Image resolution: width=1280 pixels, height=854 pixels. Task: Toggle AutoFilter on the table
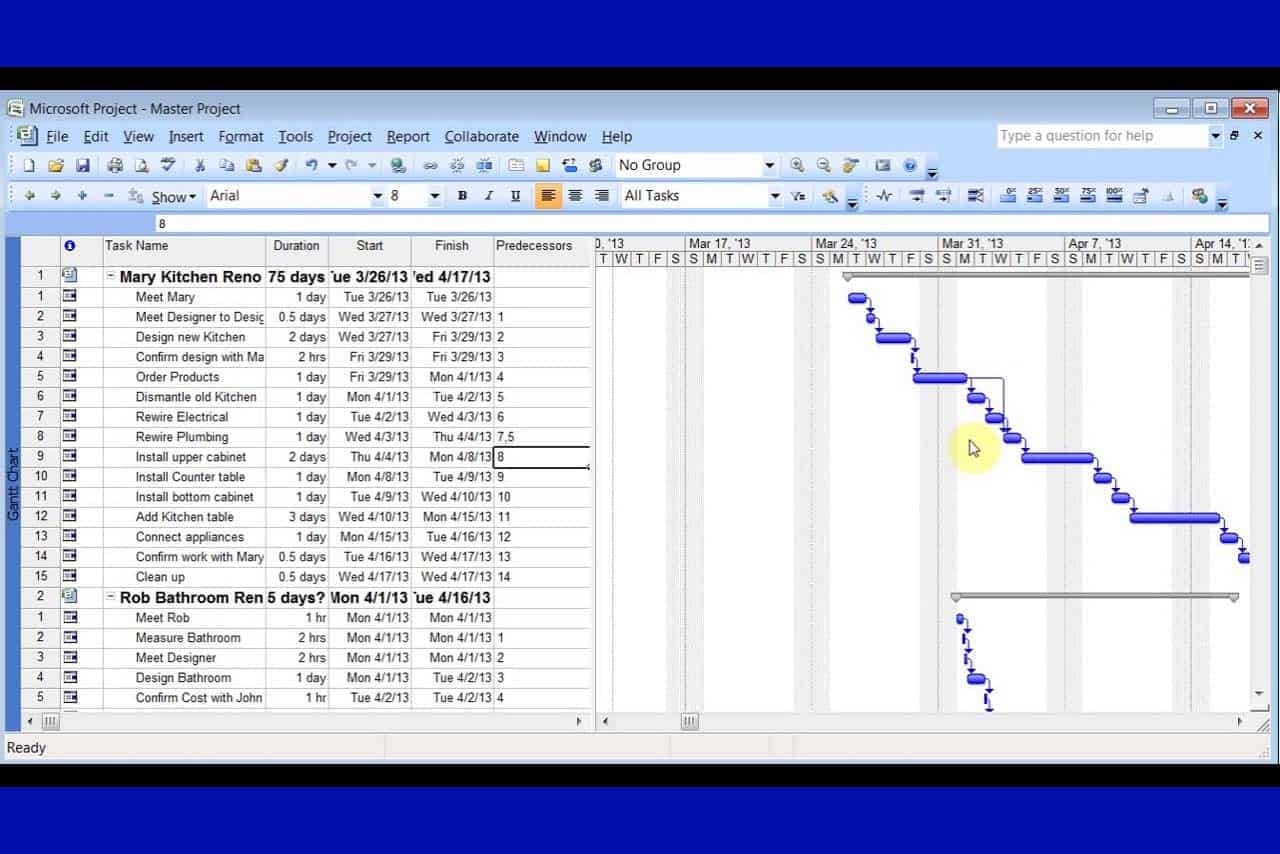(x=797, y=196)
